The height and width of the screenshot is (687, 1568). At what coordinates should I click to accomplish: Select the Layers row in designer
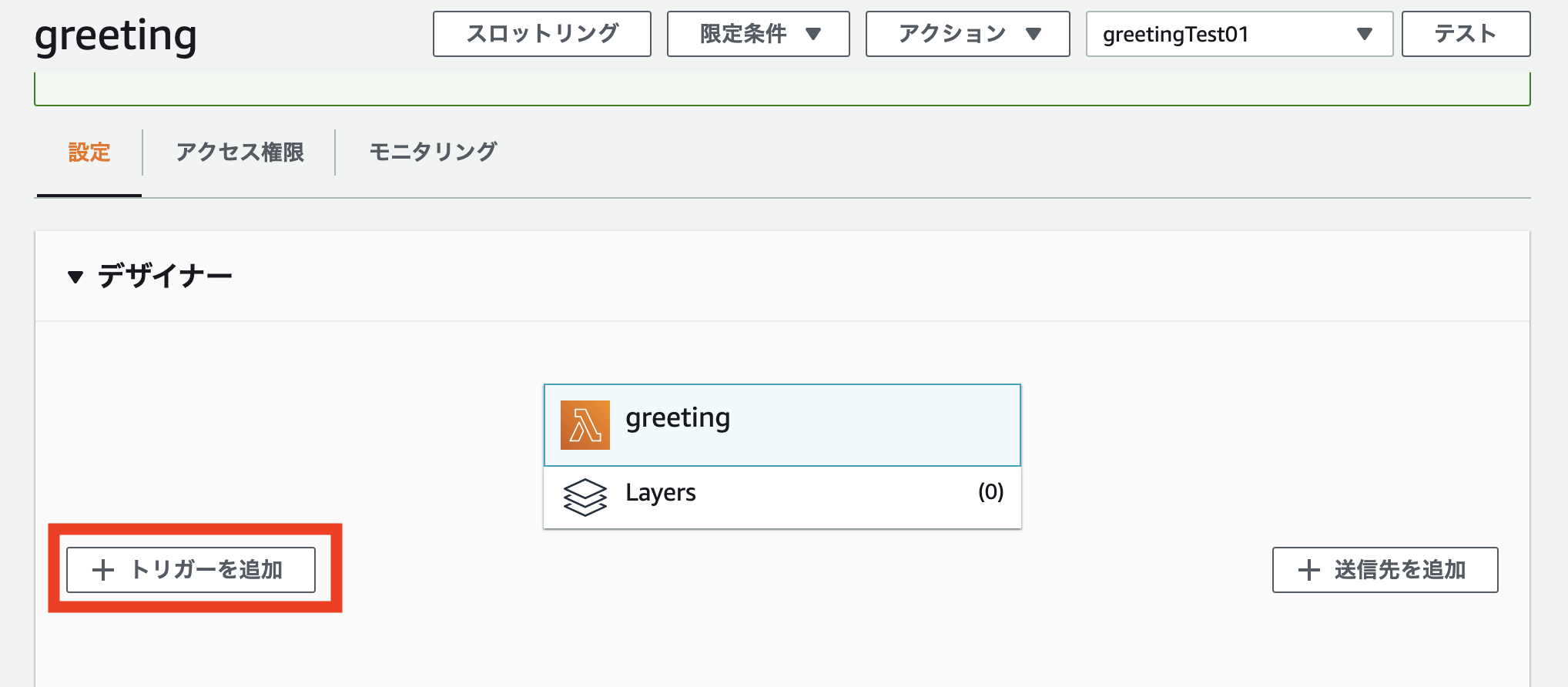[782, 497]
